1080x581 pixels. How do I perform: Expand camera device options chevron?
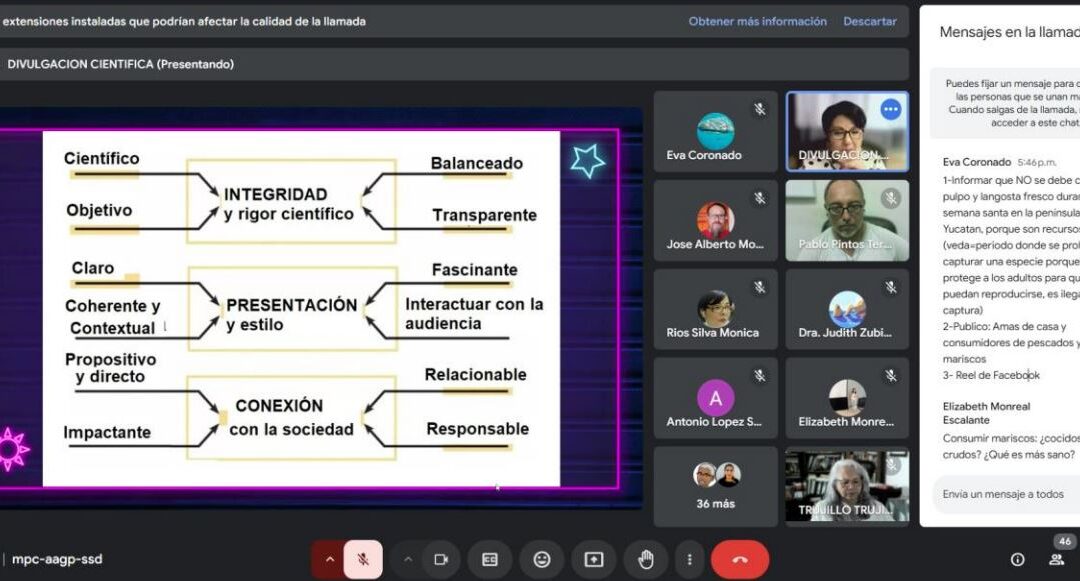(408, 560)
